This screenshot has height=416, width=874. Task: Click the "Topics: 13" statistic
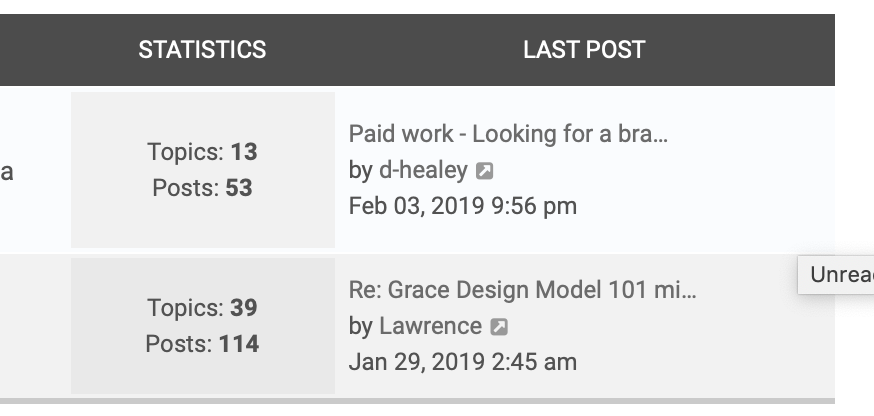tap(202, 152)
